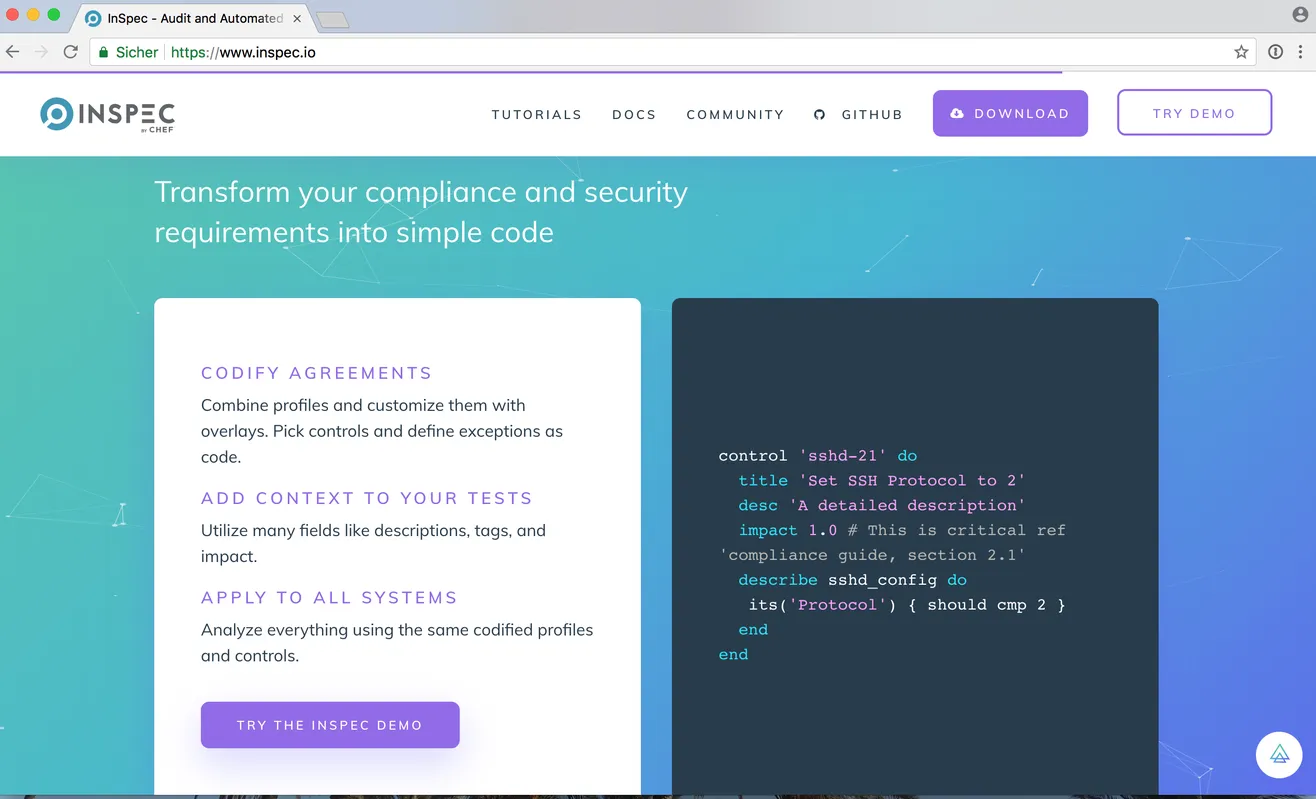Viewport: 1316px width, 799px height.
Task: Click the paragraph 'Analyze everything using the same'
Action: point(397,643)
